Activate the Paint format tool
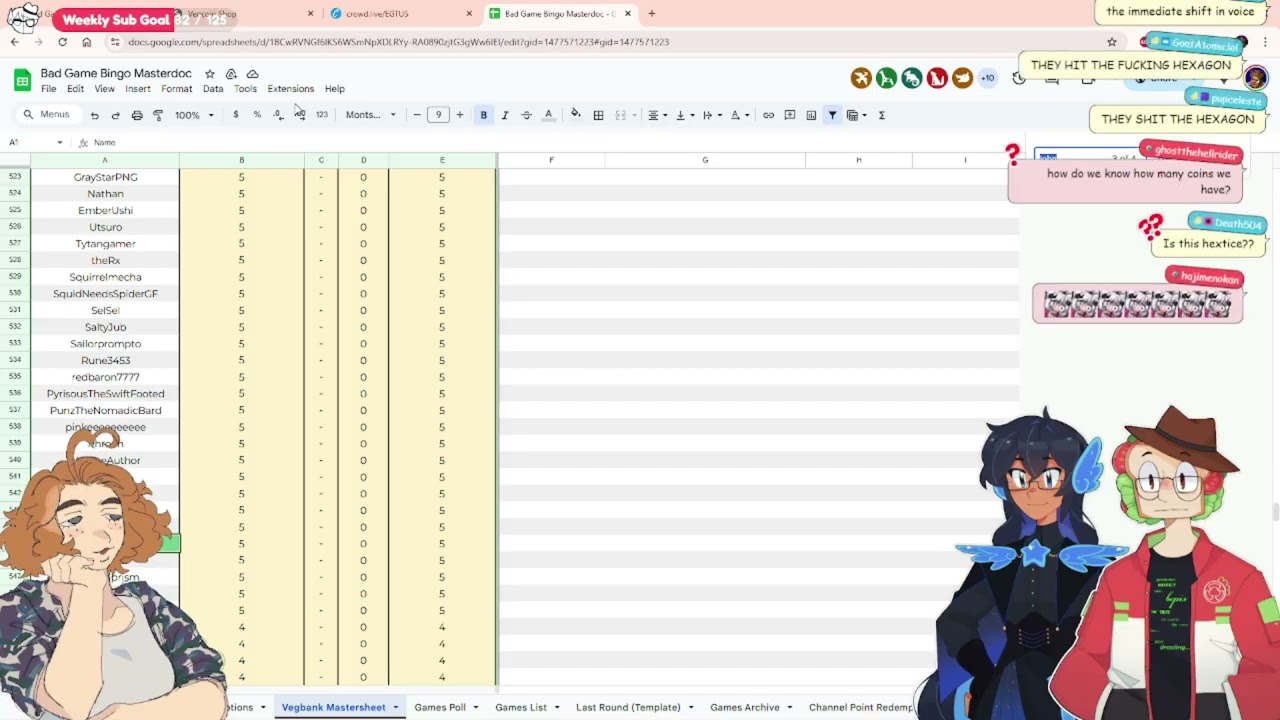The height and width of the screenshot is (720, 1280). (x=158, y=115)
